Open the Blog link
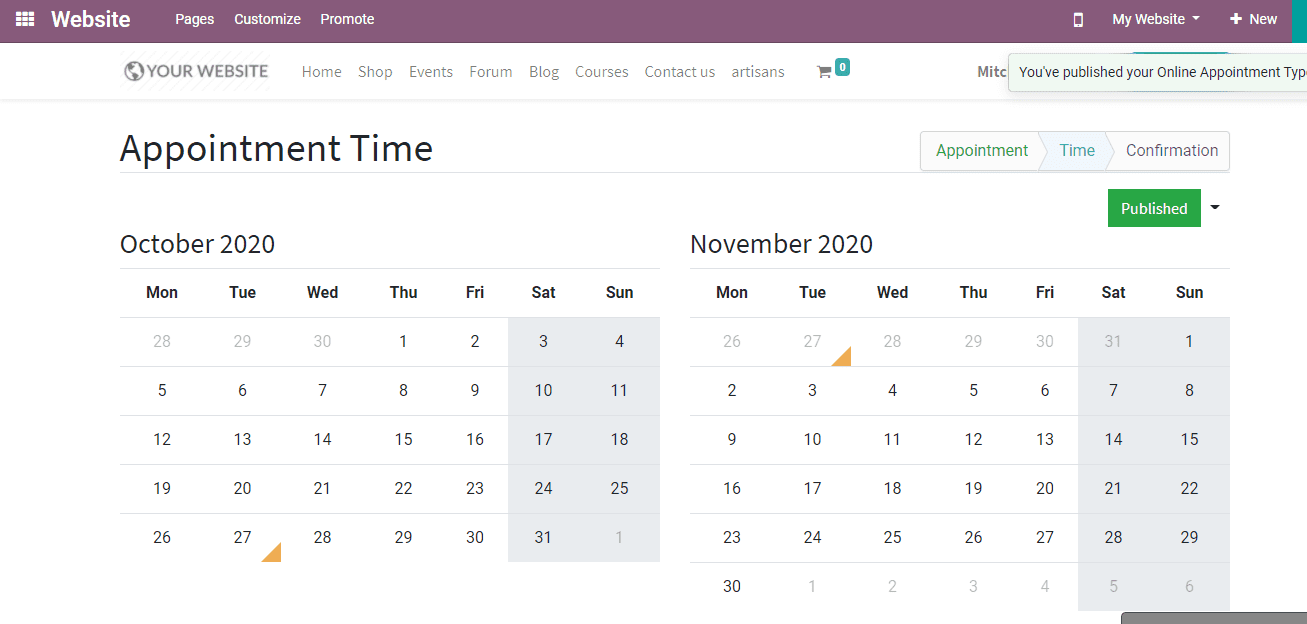This screenshot has width=1307, height=624. 544,72
